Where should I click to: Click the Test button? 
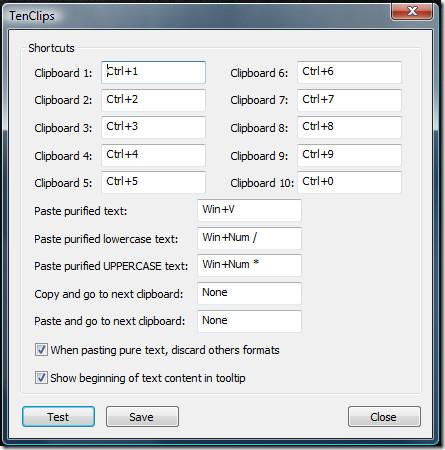59,417
